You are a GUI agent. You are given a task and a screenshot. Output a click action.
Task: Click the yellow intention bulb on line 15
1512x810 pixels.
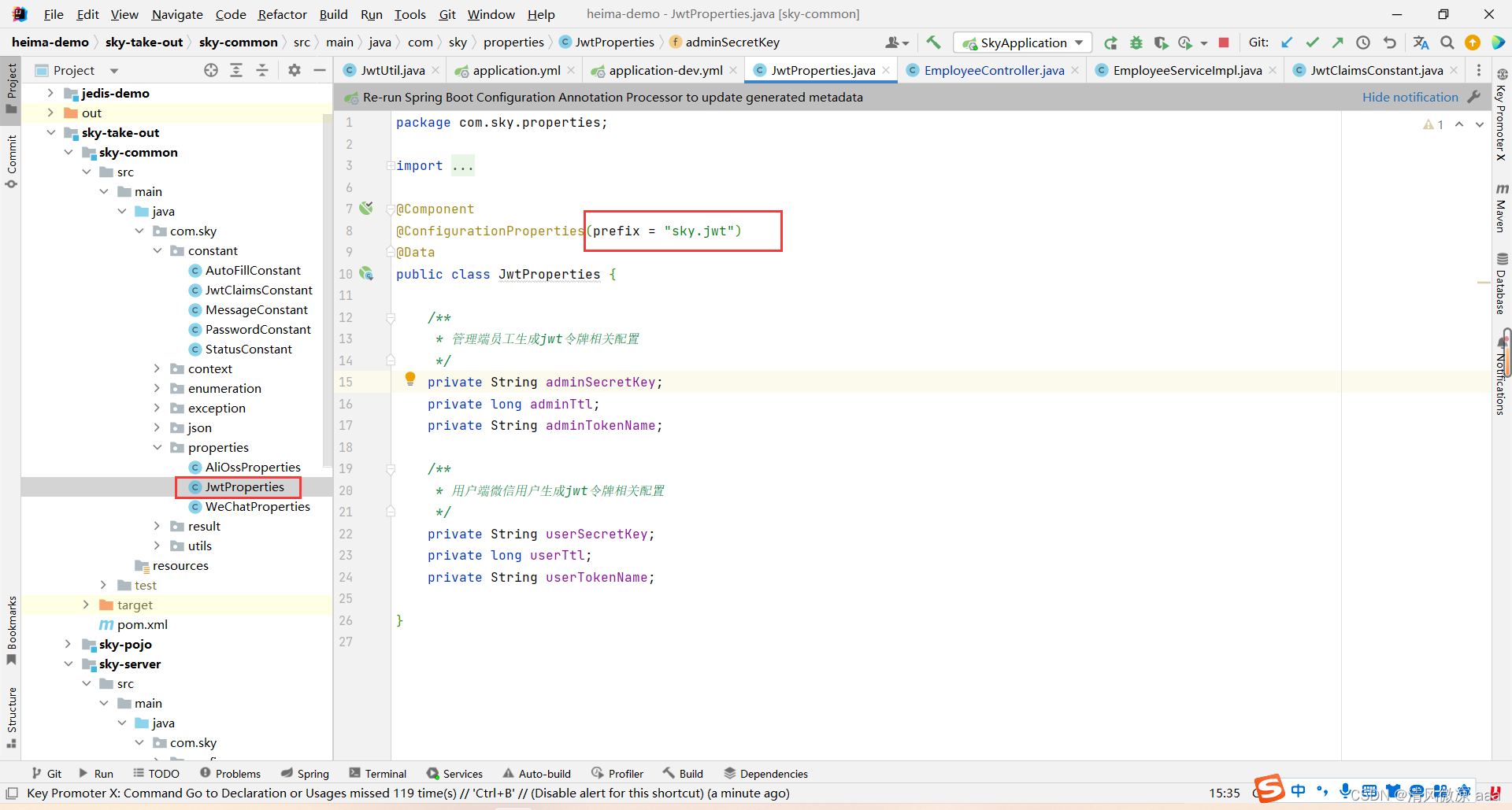click(409, 379)
